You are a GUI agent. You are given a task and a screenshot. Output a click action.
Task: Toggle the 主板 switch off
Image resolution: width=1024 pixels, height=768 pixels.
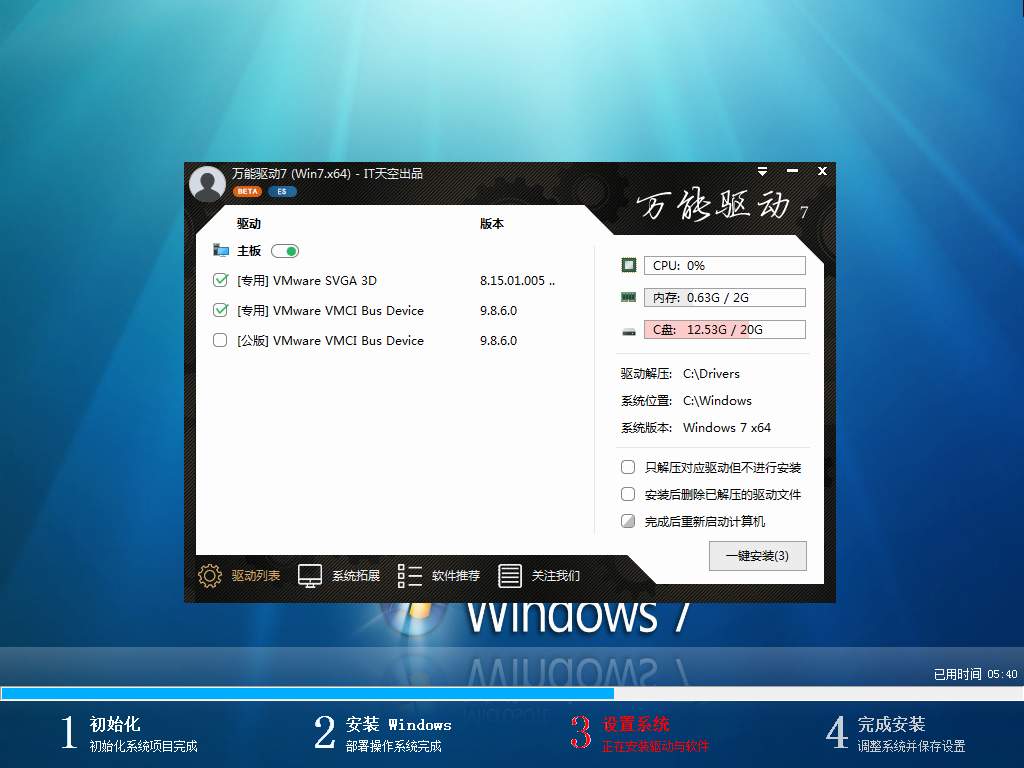pos(285,251)
